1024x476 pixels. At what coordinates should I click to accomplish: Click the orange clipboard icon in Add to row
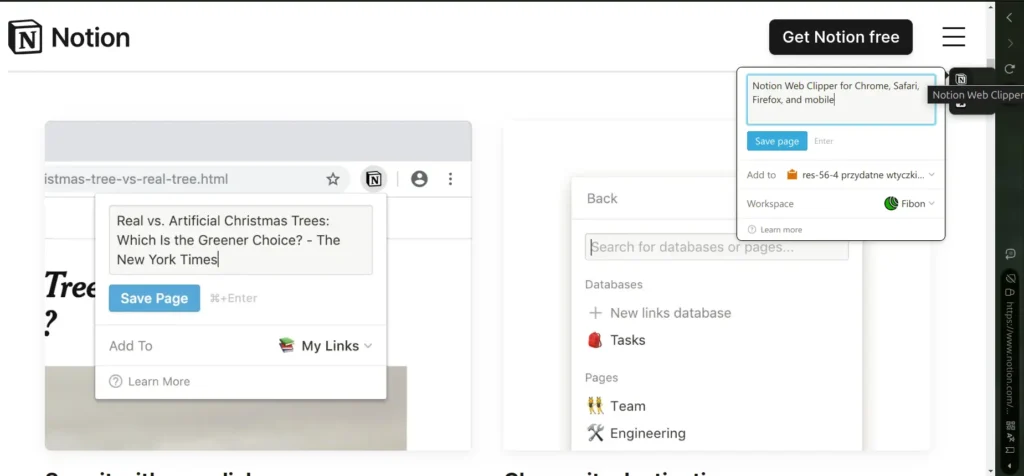coord(792,174)
